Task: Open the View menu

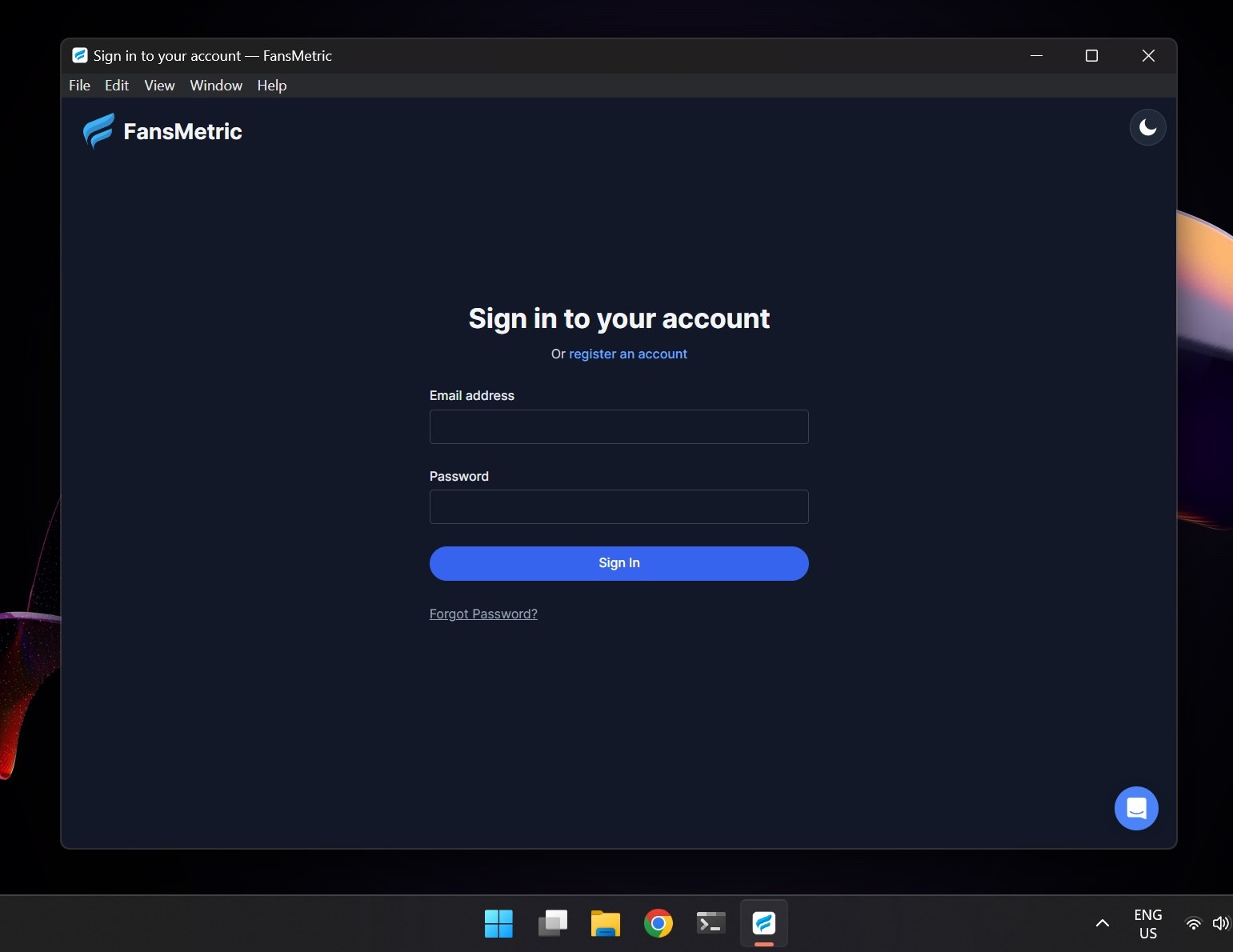Action: pyautogui.click(x=159, y=86)
